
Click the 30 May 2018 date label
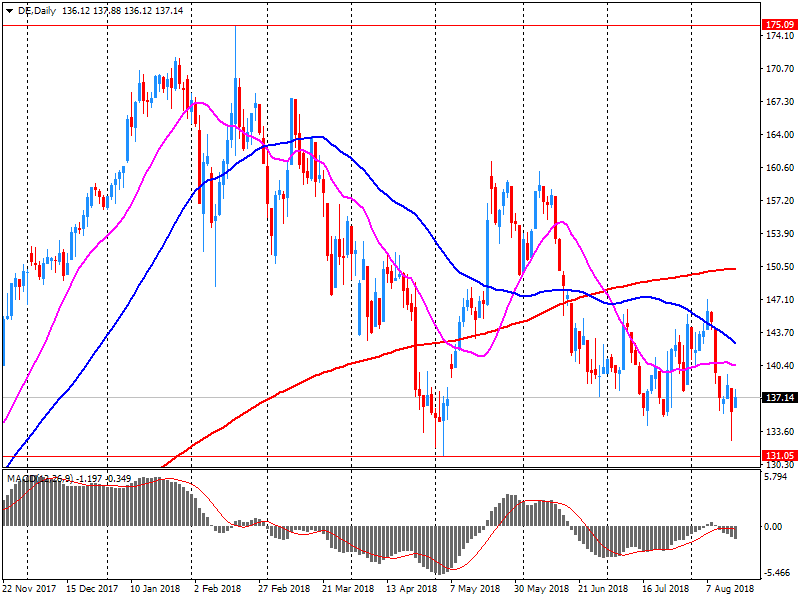pyautogui.click(x=541, y=589)
